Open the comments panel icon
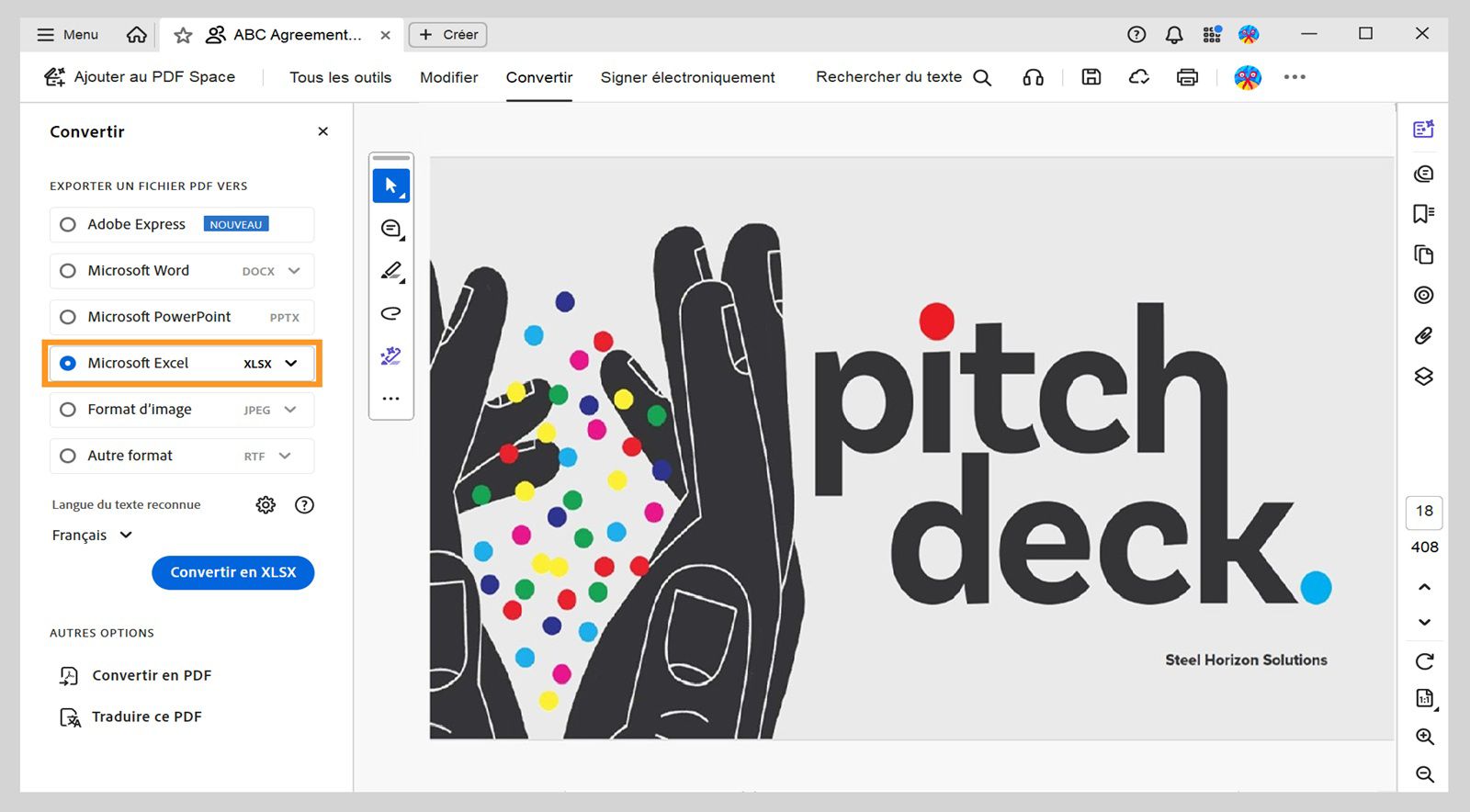 (x=1424, y=174)
